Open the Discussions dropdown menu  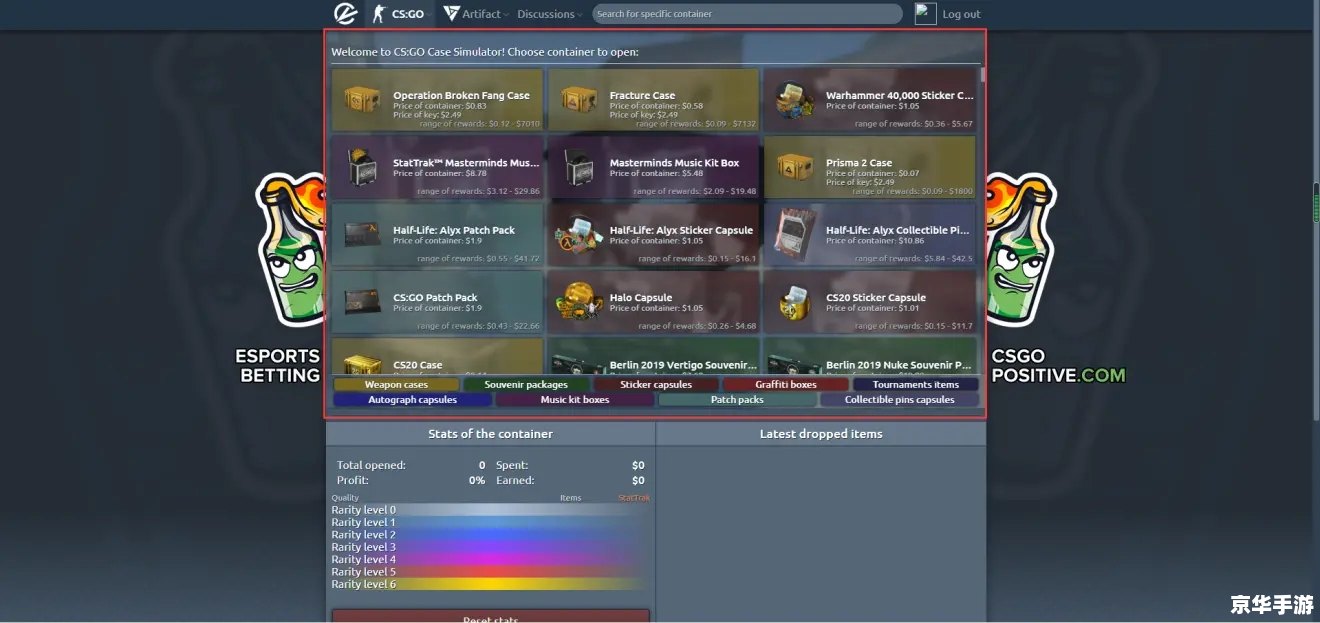coord(551,14)
